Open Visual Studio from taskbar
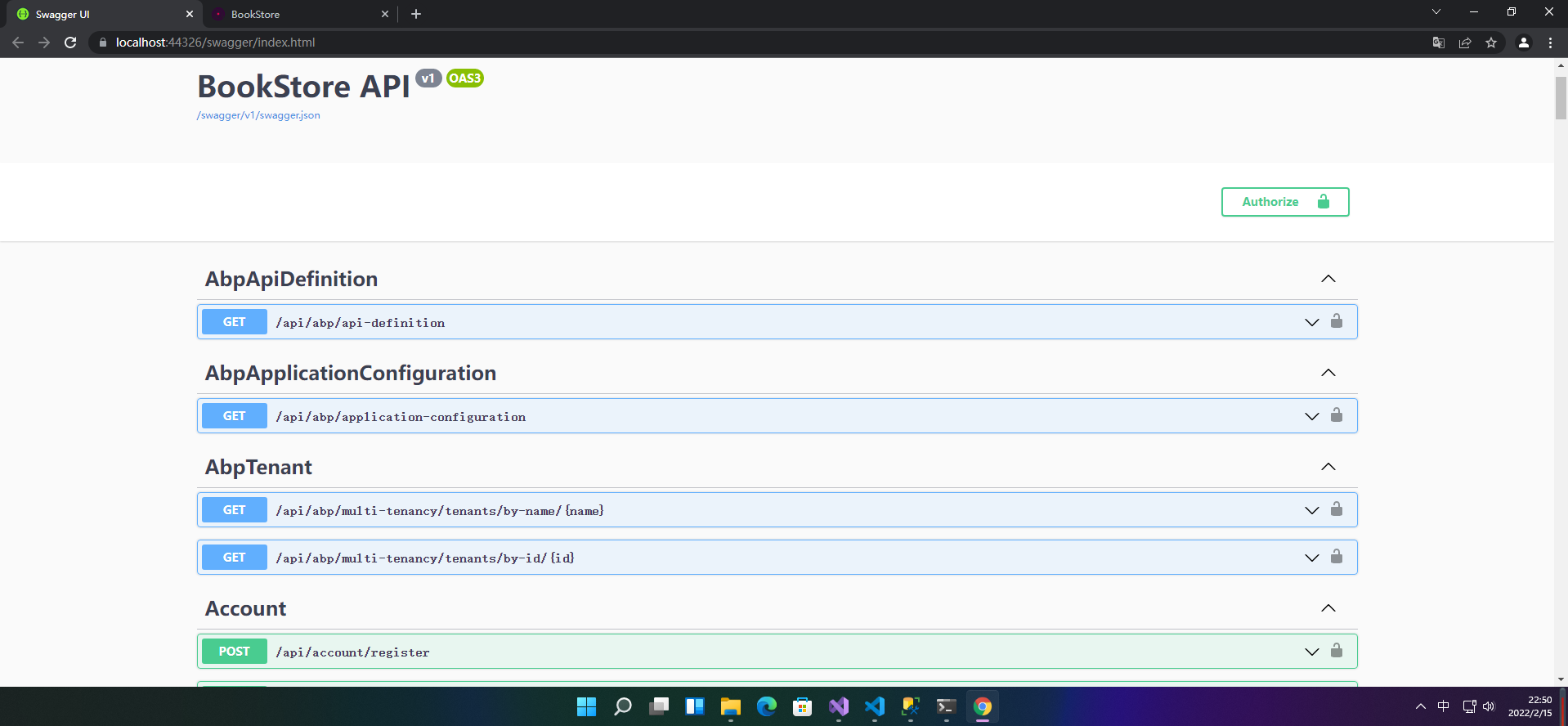The image size is (1568, 726). point(839,706)
